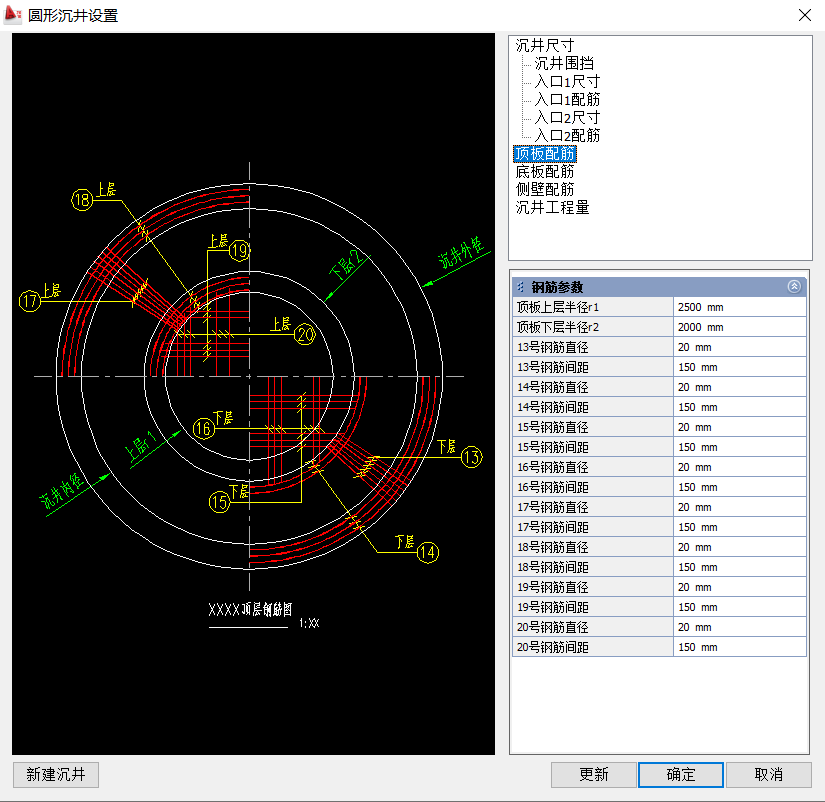Click the 13号钢筋直径 value cell
The height and width of the screenshot is (802, 825).
coord(739,347)
